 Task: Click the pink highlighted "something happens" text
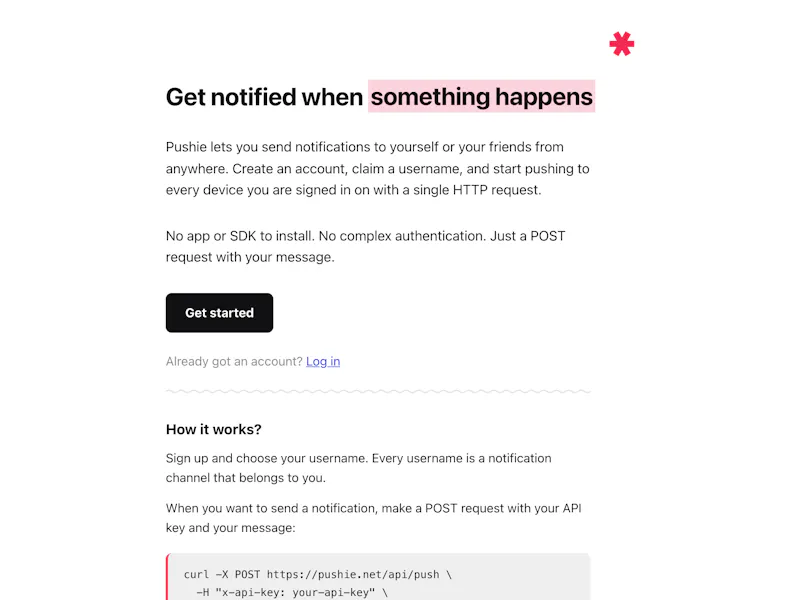coord(482,96)
